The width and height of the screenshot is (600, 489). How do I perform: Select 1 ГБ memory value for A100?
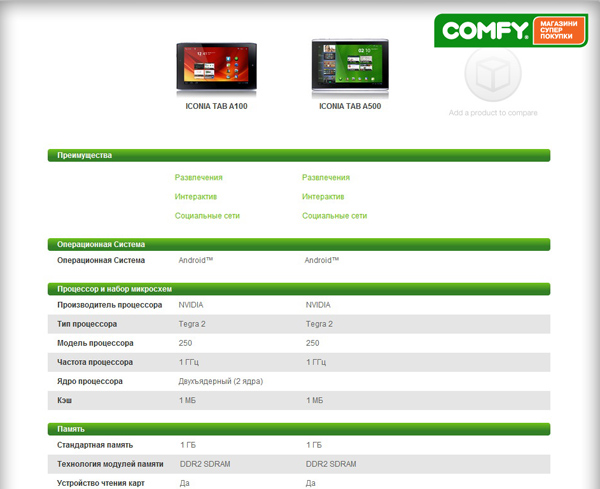click(x=188, y=445)
